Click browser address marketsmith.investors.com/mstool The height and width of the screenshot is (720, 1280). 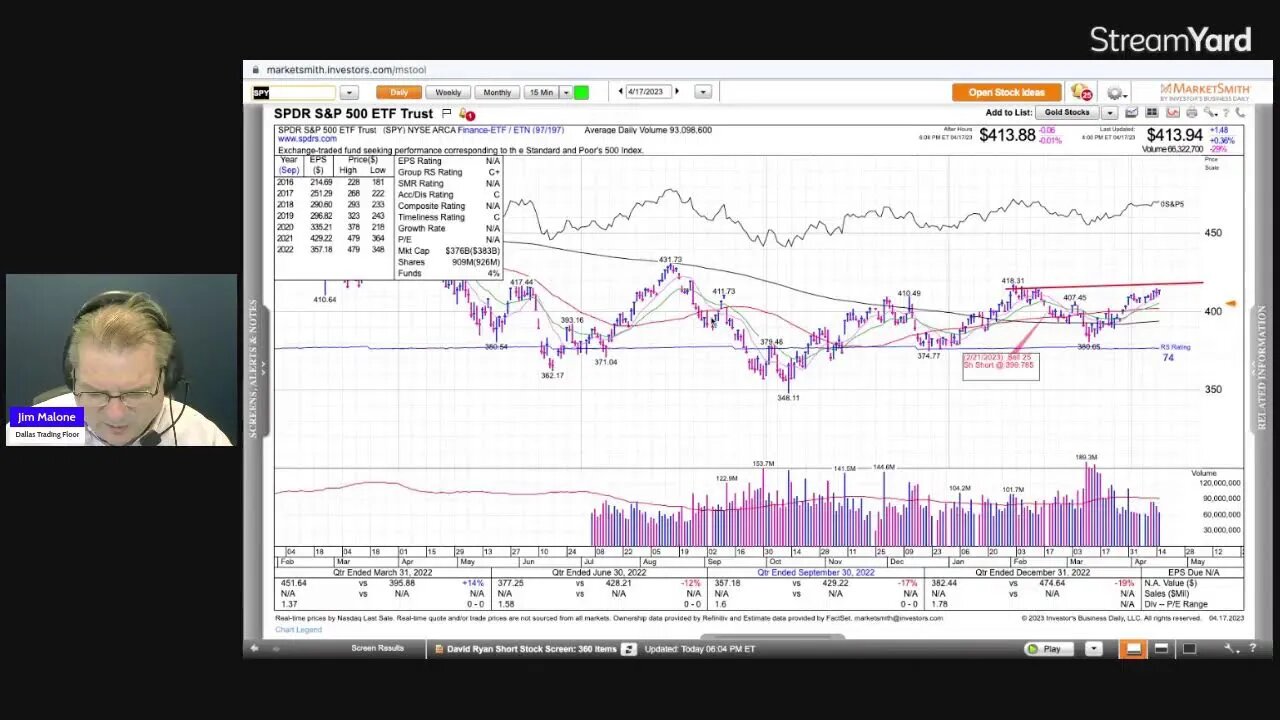pyautogui.click(x=346, y=70)
